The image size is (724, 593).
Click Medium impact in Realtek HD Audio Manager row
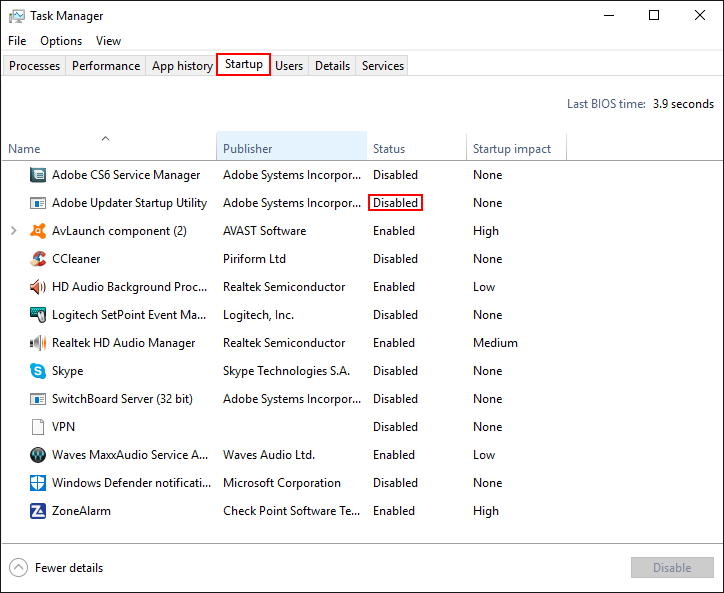click(x=495, y=343)
